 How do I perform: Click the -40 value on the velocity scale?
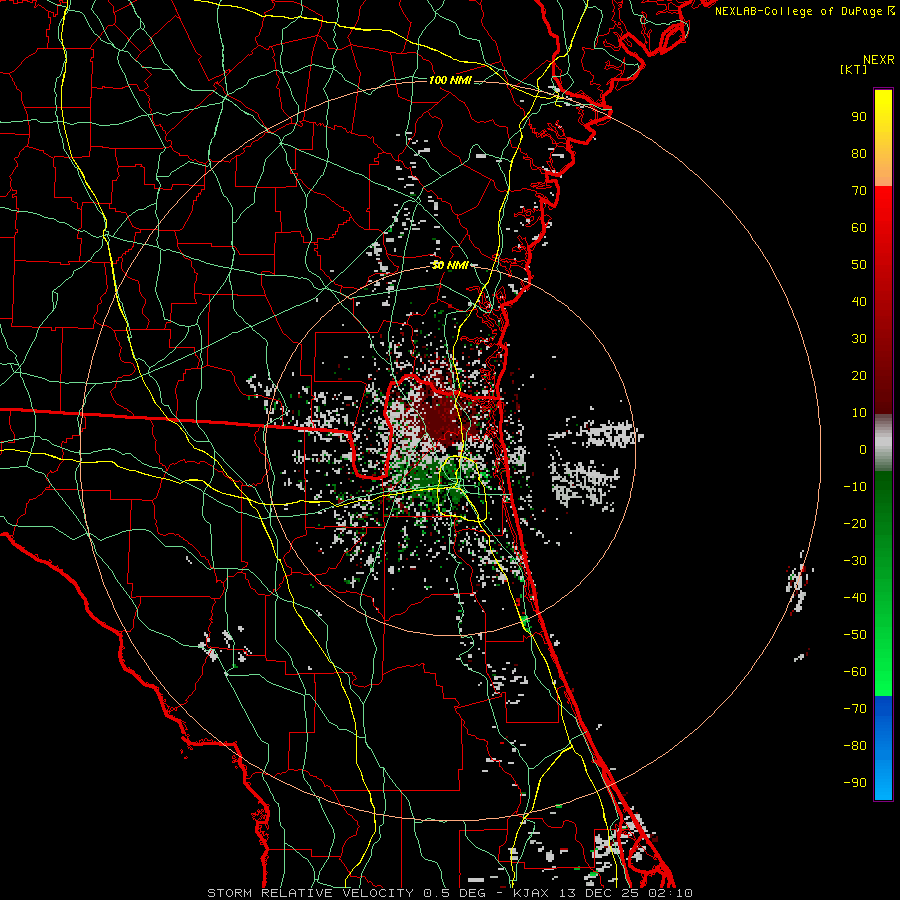click(x=855, y=598)
